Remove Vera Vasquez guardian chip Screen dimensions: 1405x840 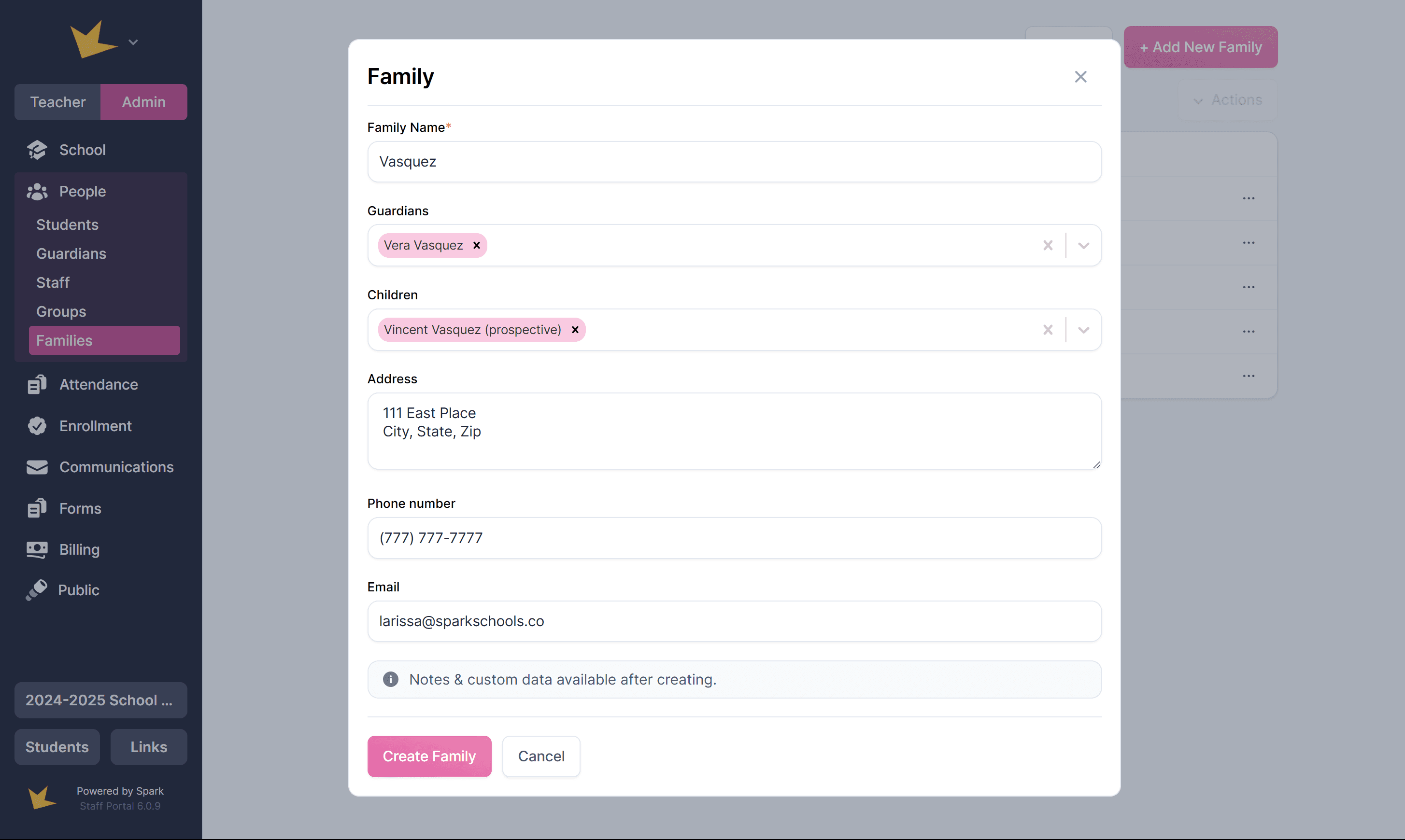click(x=476, y=246)
